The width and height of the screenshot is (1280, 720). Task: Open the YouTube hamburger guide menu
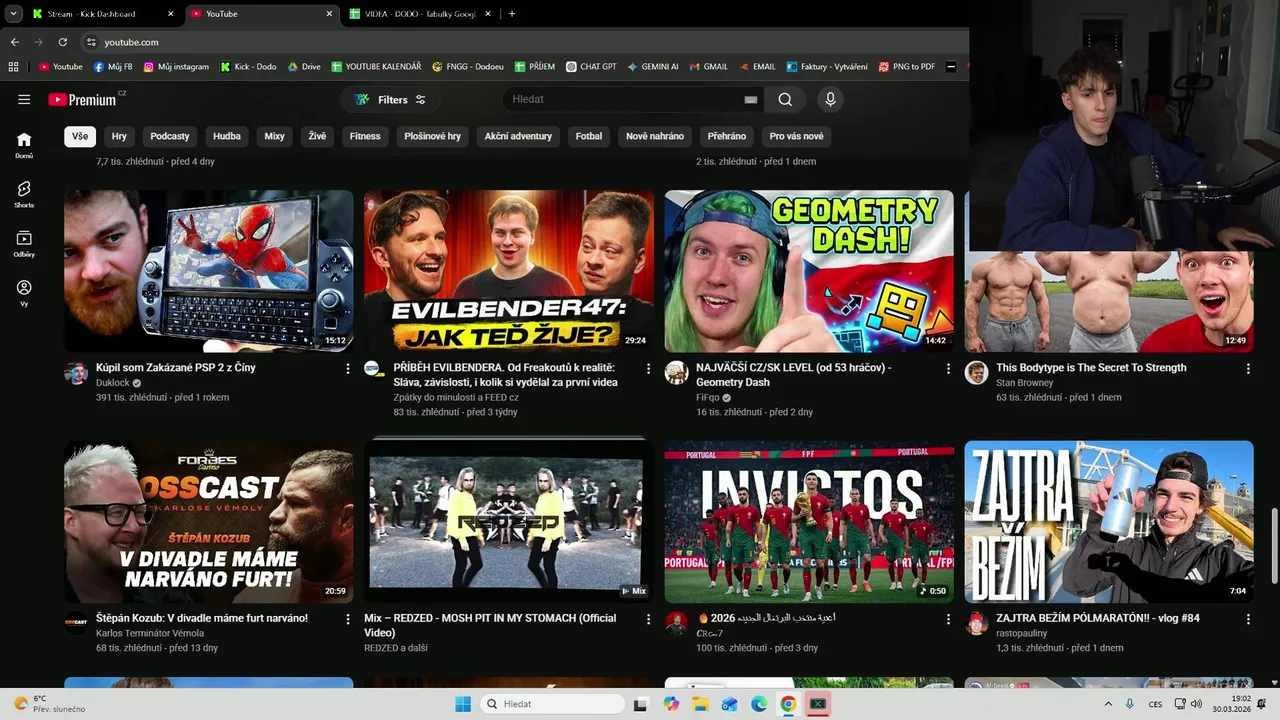coord(24,99)
